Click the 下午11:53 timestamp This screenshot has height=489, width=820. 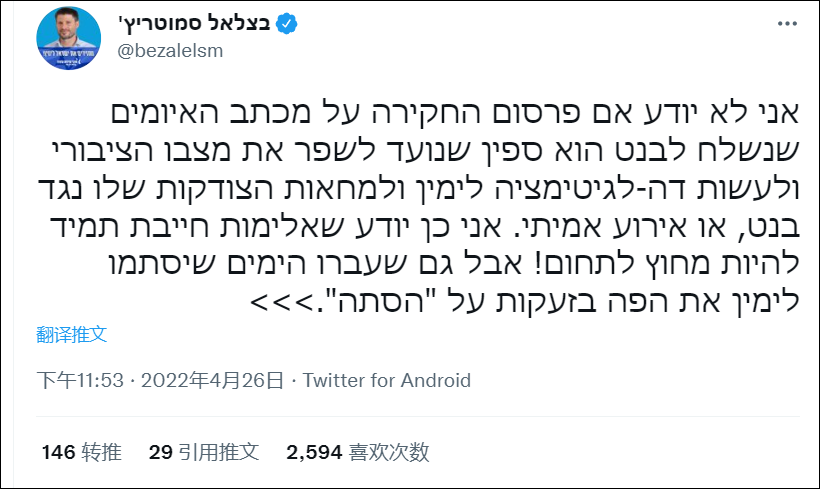79,381
